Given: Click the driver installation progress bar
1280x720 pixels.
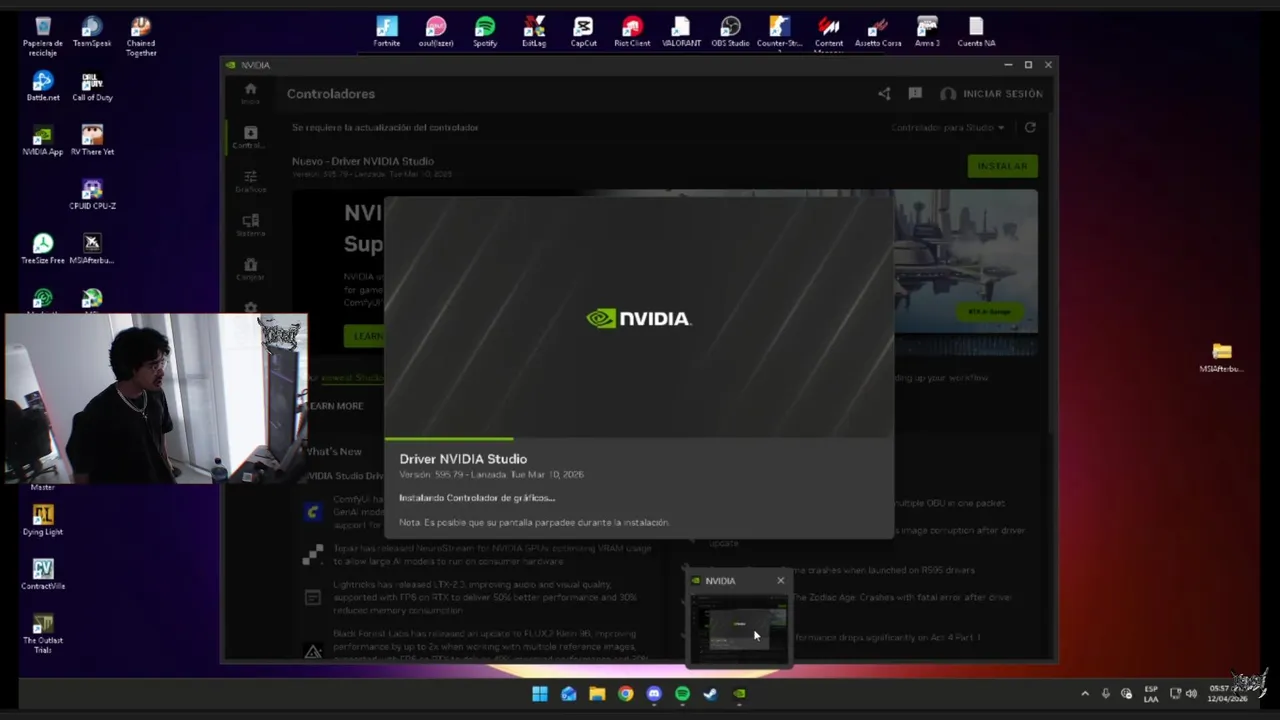Looking at the screenshot, I should (639, 438).
